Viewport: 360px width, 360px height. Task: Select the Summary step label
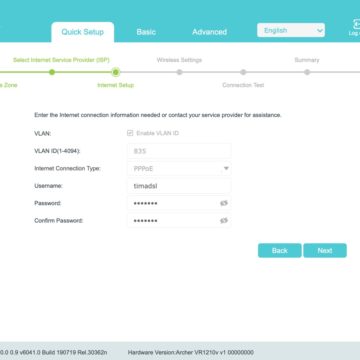click(x=307, y=60)
